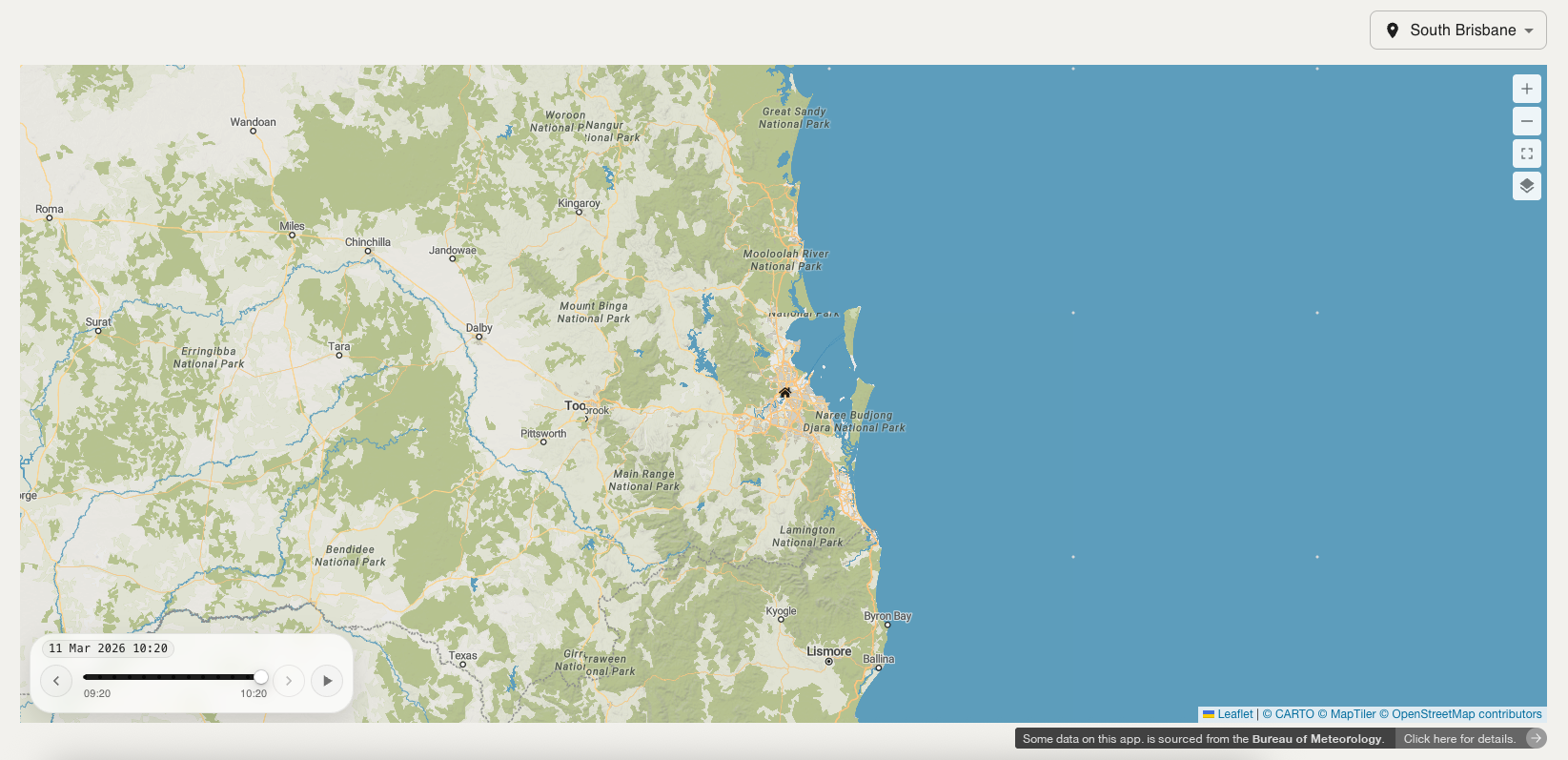Zoom in on the radar map
The width and height of the screenshot is (1568, 760).
click(1526, 89)
